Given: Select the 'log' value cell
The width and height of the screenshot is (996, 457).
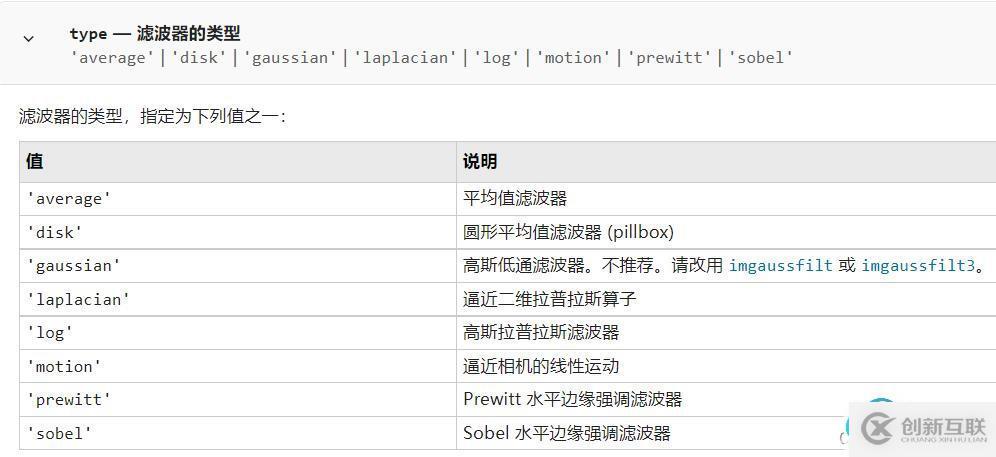Looking at the screenshot, I should click(x=238, y=332).
